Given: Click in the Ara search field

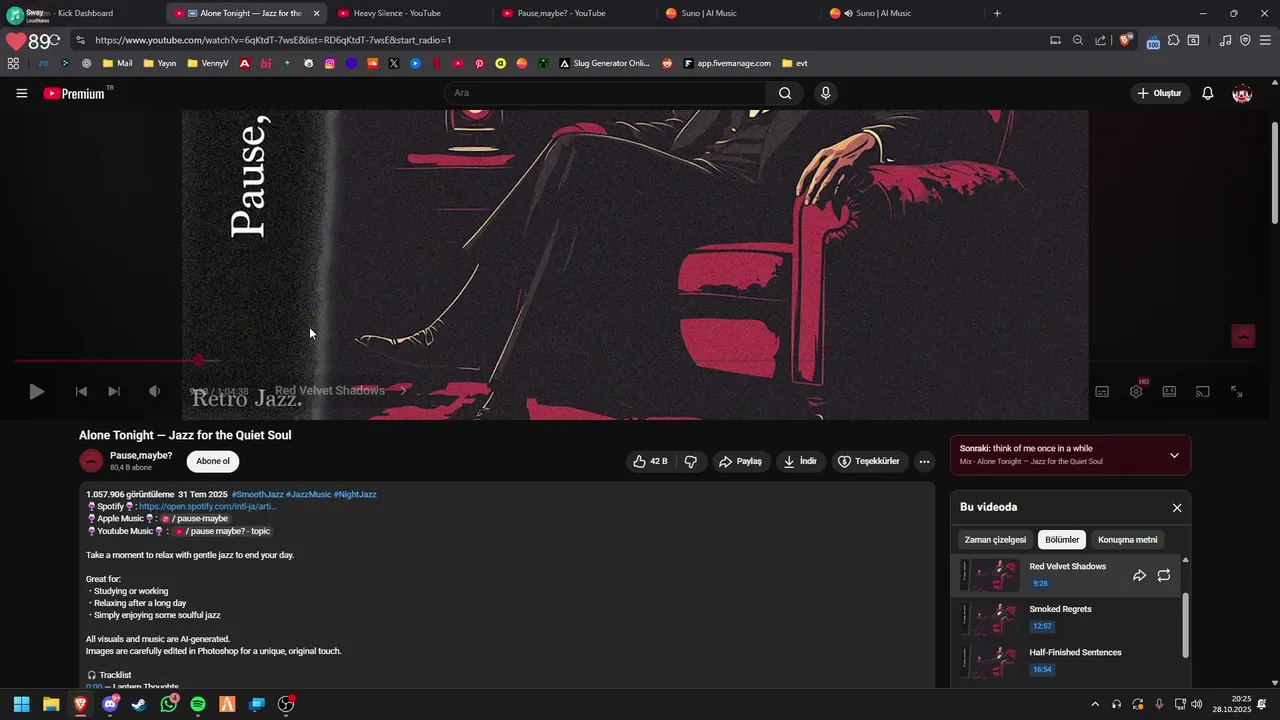Looking at the screenshot, I should click(605, 93).
